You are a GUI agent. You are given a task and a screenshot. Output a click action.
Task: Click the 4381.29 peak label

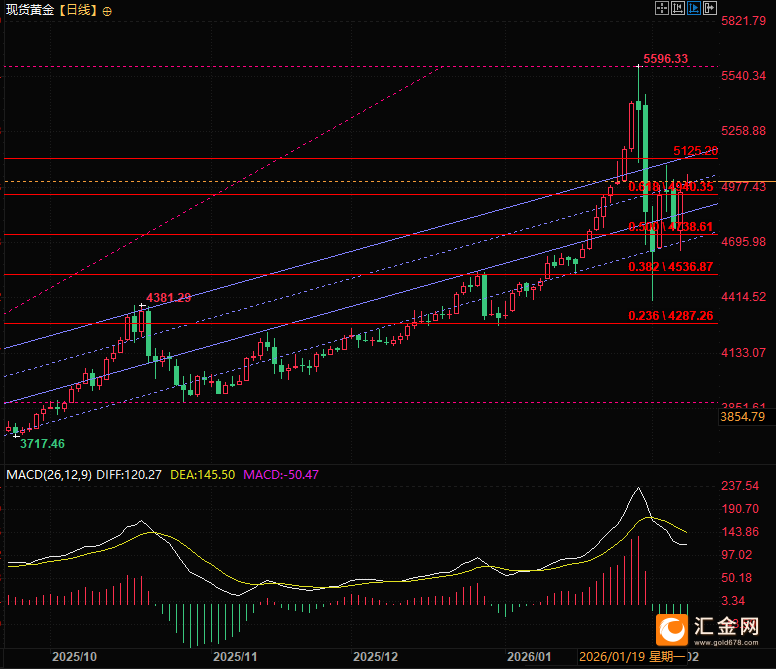pos(168,297)
